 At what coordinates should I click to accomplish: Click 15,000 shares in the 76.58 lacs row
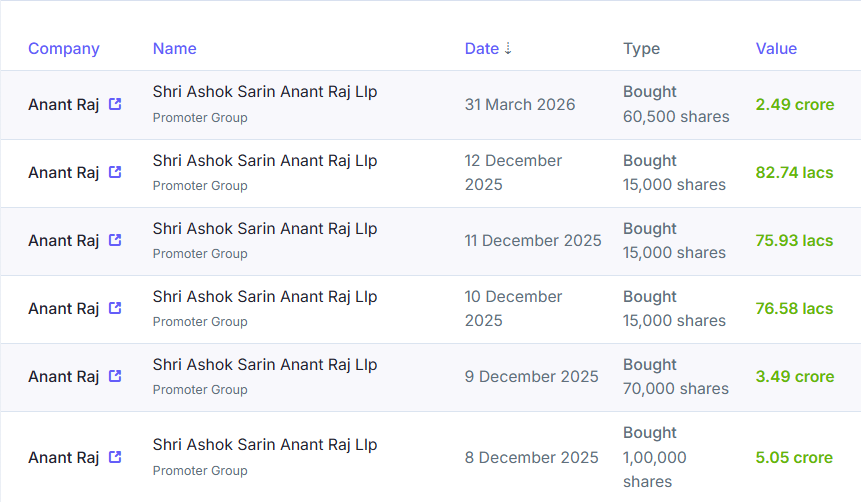[674, 321]
